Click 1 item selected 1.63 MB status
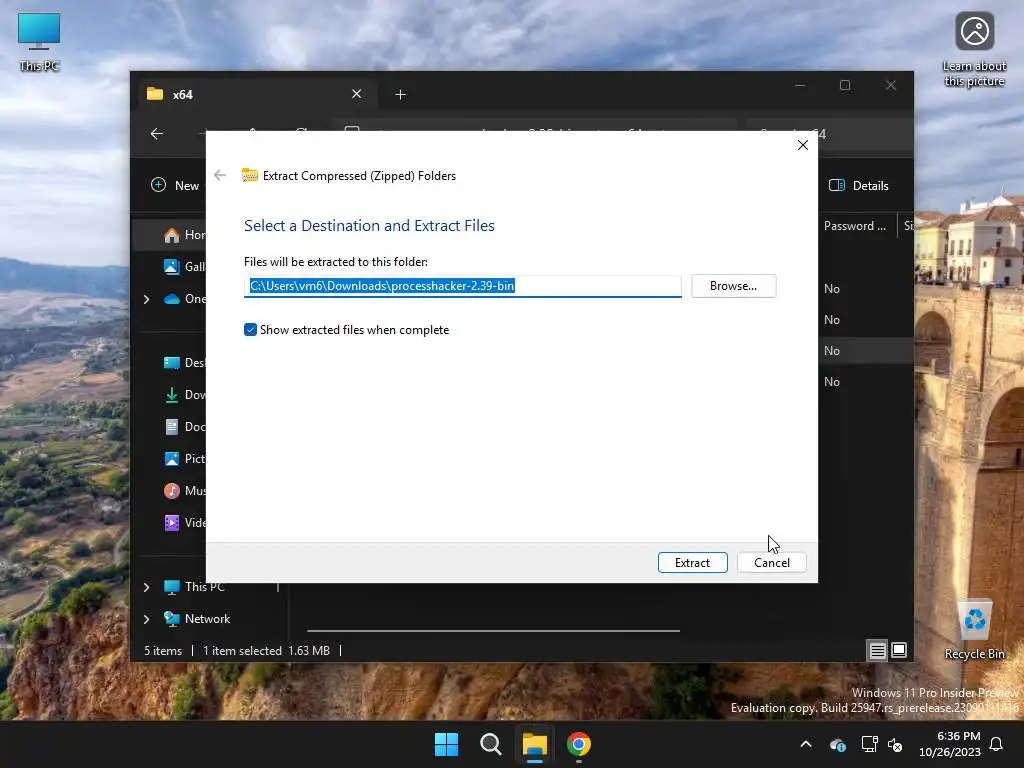 click(266, 651)
